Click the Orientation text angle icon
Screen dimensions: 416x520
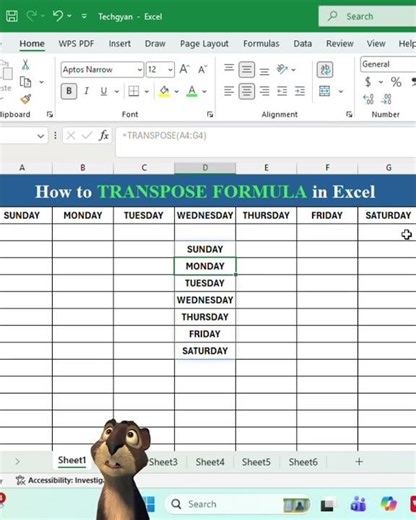(282, 69)
